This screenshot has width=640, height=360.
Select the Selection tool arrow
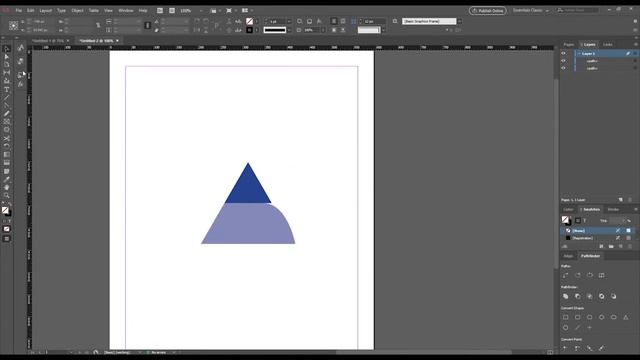pos(7,49)
